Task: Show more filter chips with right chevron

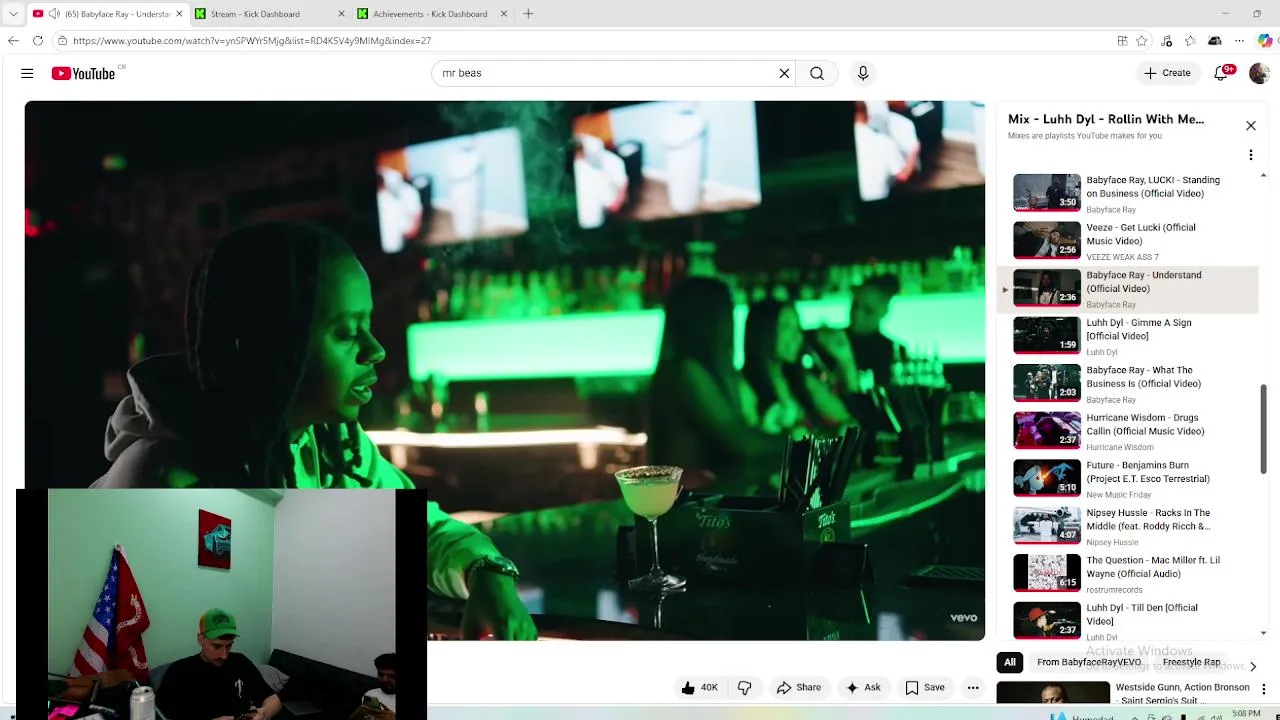Action: click(1252, 666)
